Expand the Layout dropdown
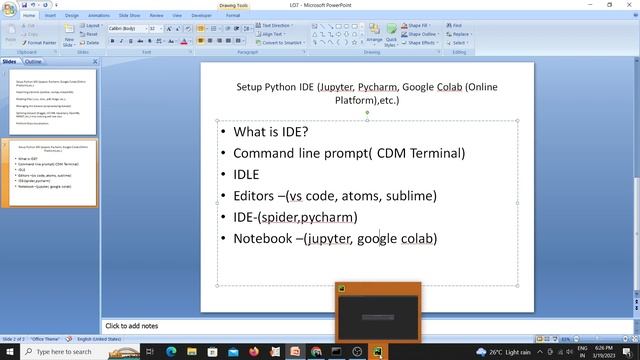The height and width of the screenshot is (360, 640). [90, 26]
